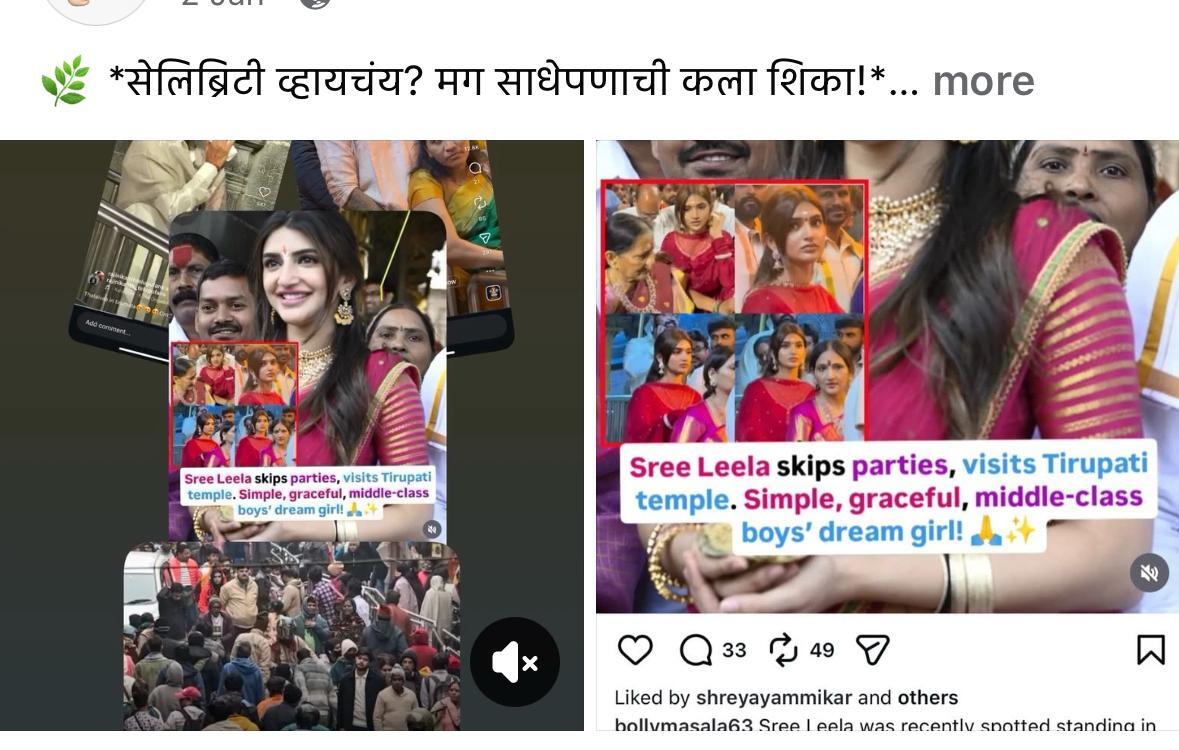
Task: Open the left collage image
Action: (292, 435)
